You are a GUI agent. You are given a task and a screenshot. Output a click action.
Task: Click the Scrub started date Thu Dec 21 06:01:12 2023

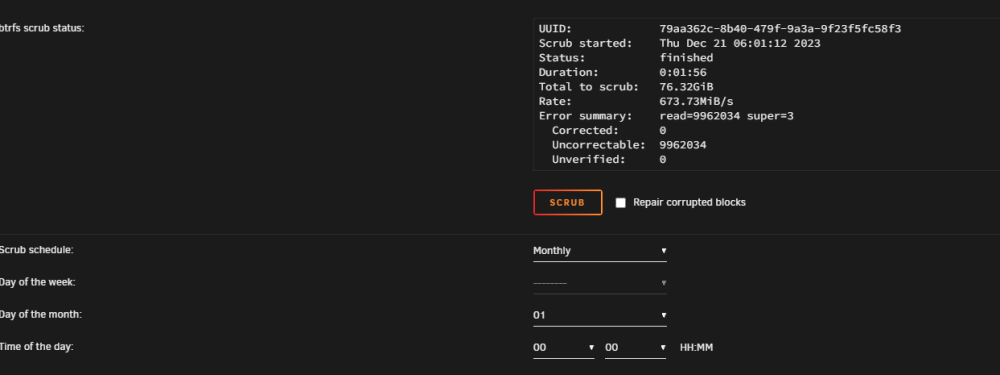(x=740, y=43)
